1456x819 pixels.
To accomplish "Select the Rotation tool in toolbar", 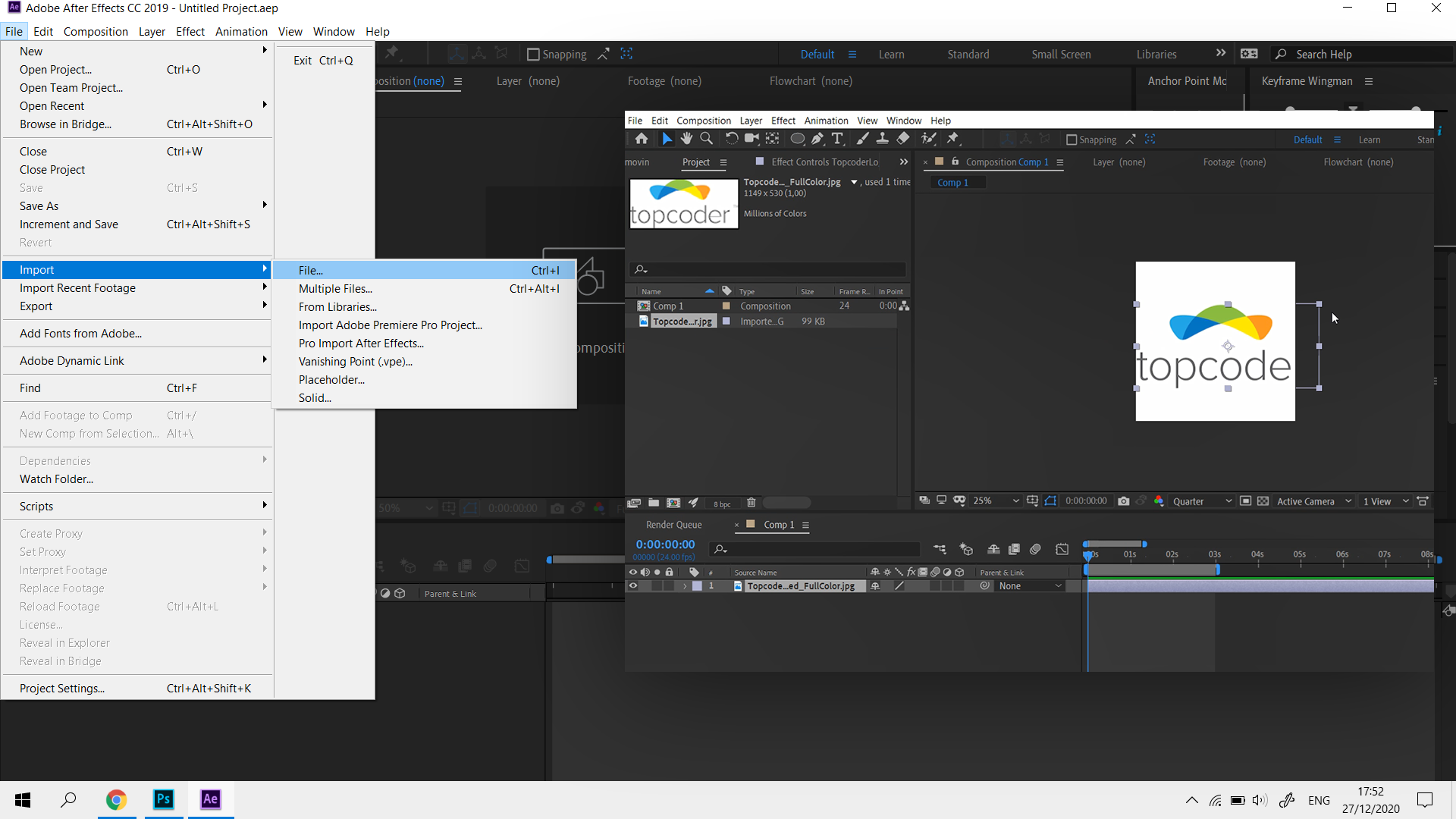I will tap(727, 139).
